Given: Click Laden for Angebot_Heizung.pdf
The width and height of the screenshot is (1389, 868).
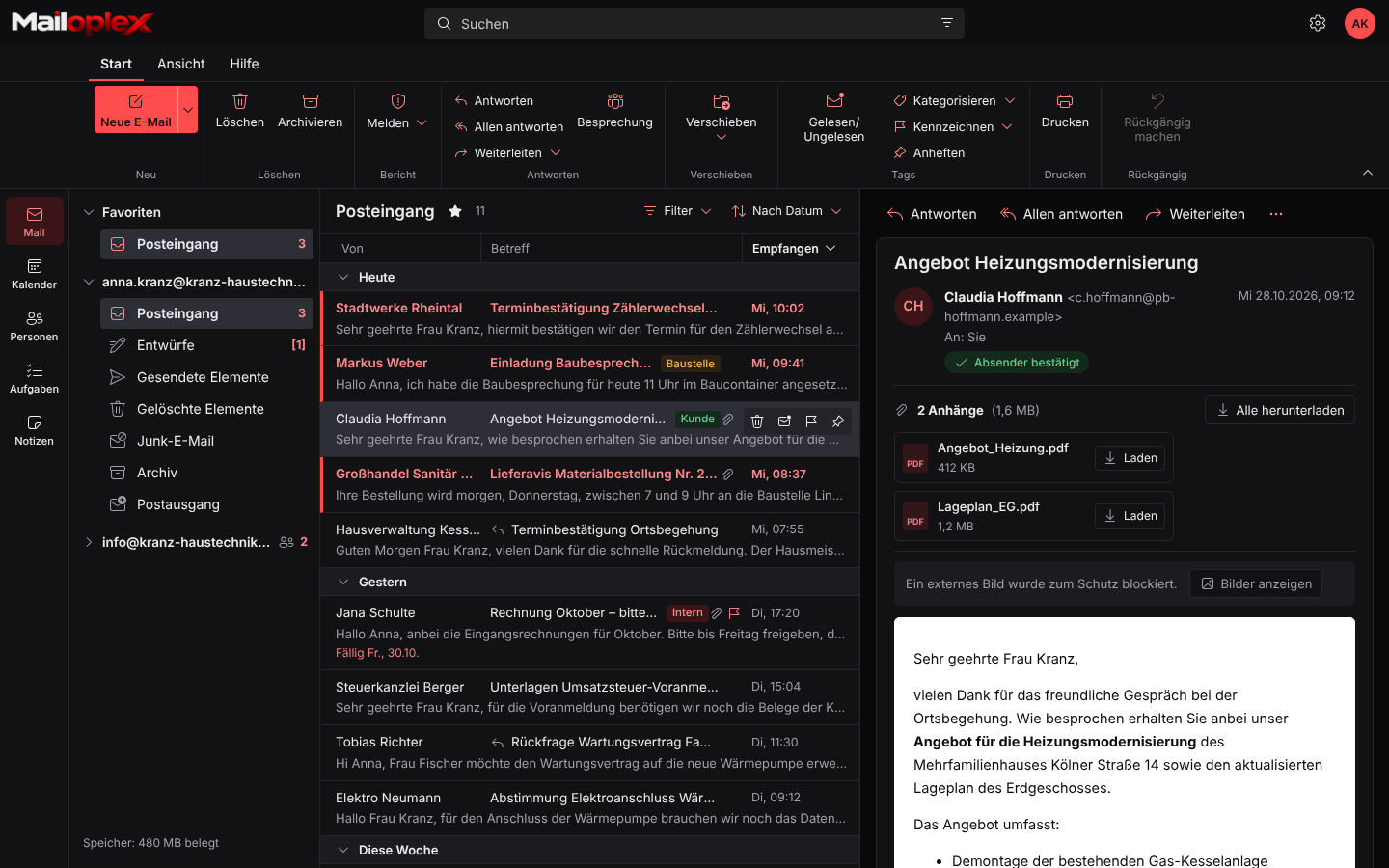Looking at the screenshot, I should coord(1130,458).
